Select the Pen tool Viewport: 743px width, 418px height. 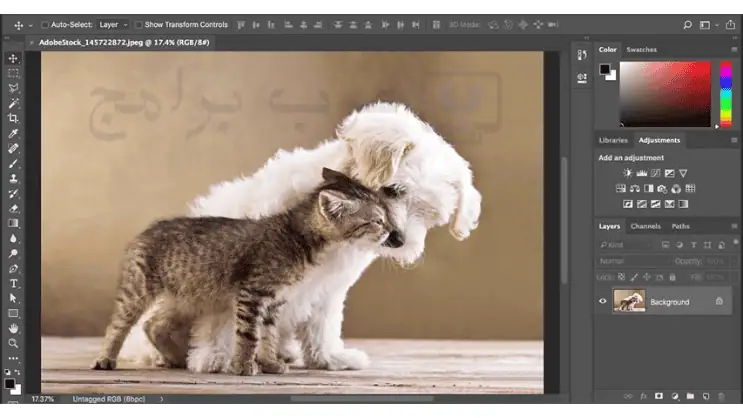[13, 269]
